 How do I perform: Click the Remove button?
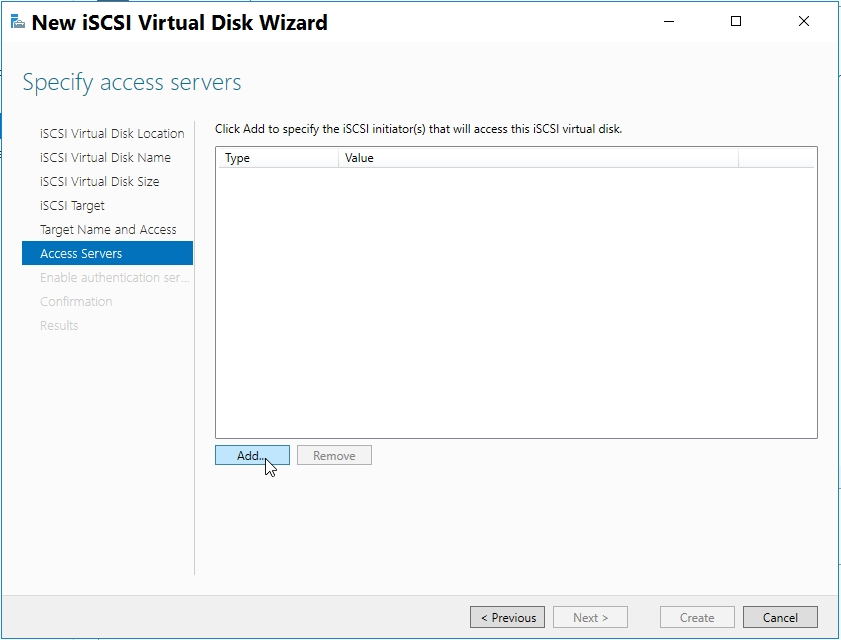pos(334,455)
